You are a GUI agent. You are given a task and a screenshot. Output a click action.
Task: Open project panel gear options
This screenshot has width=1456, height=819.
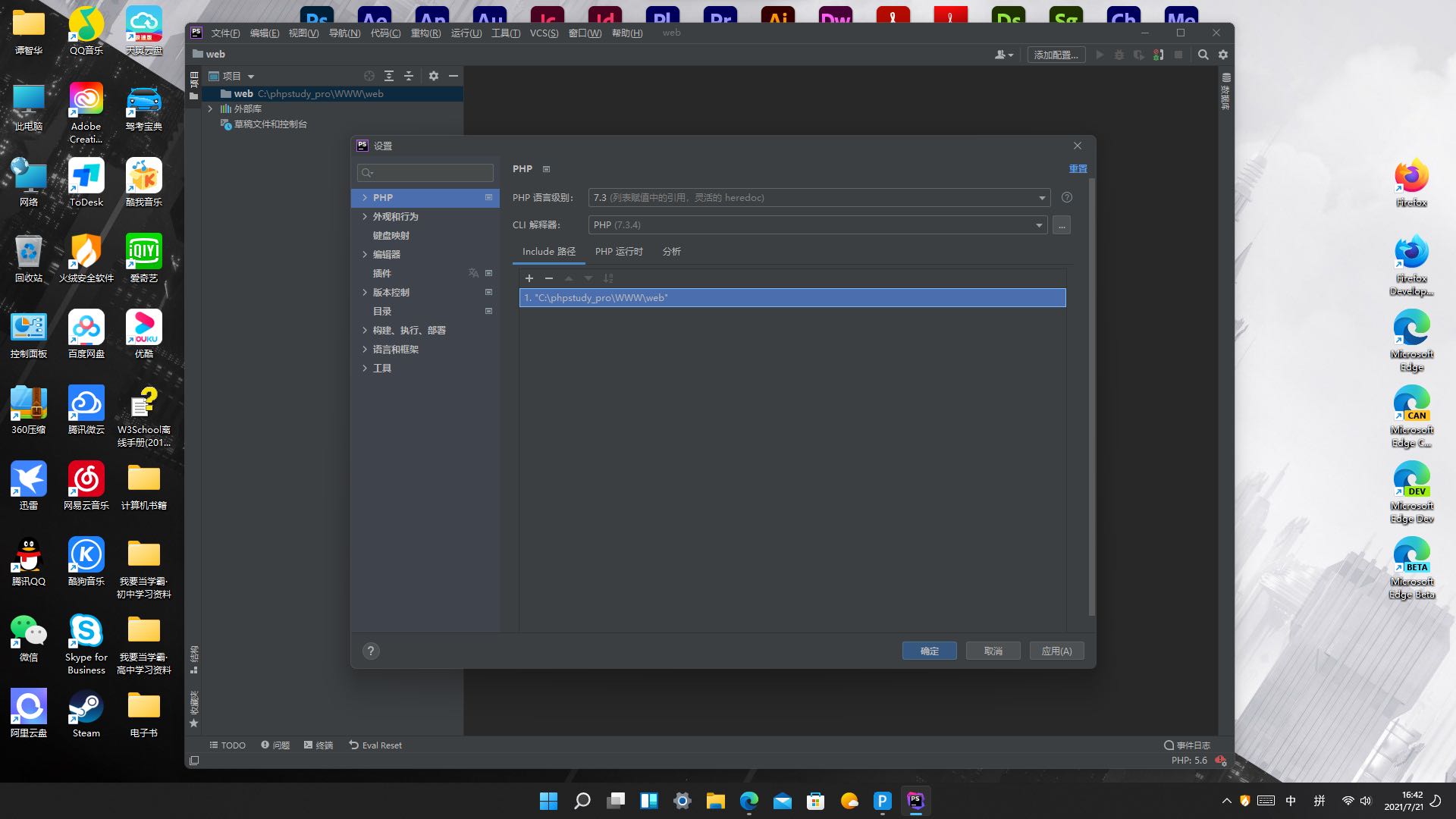point(434,76)
